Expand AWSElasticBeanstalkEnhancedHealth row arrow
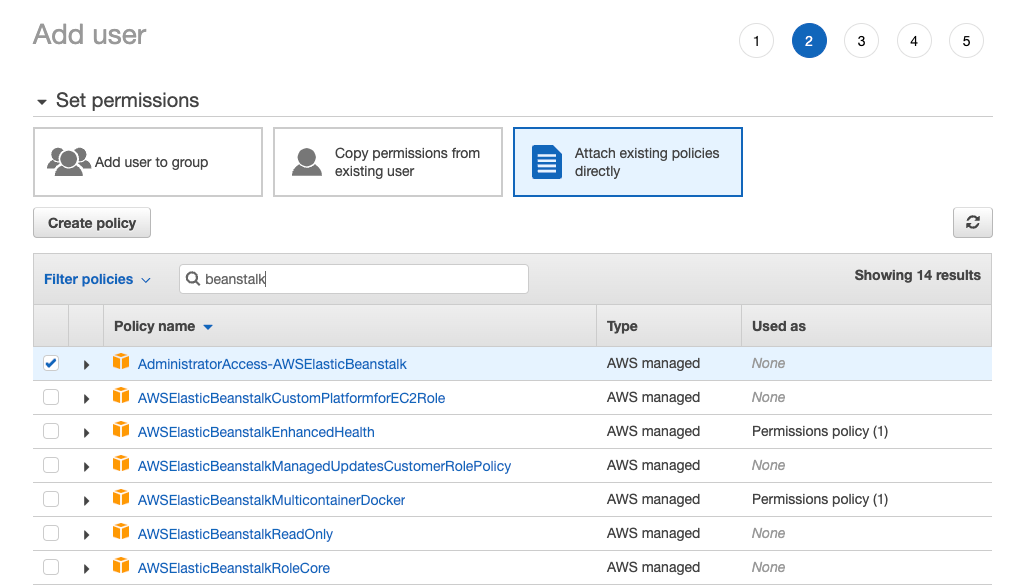Screen dimensions: 1023x587 coord(86,432)
